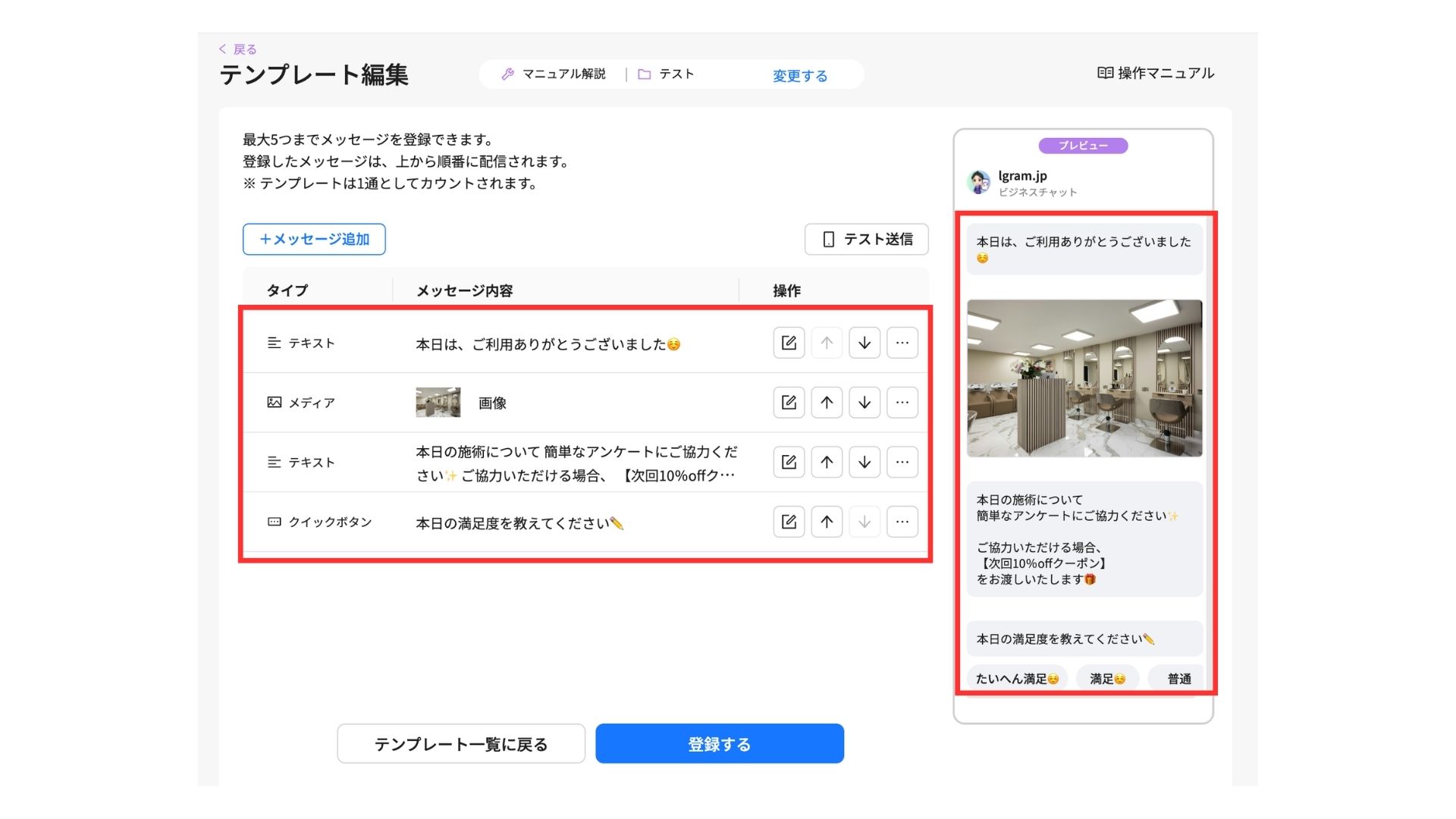Move survey text message up
This screenshot has height=819, width=1456.
coord(827,462)
